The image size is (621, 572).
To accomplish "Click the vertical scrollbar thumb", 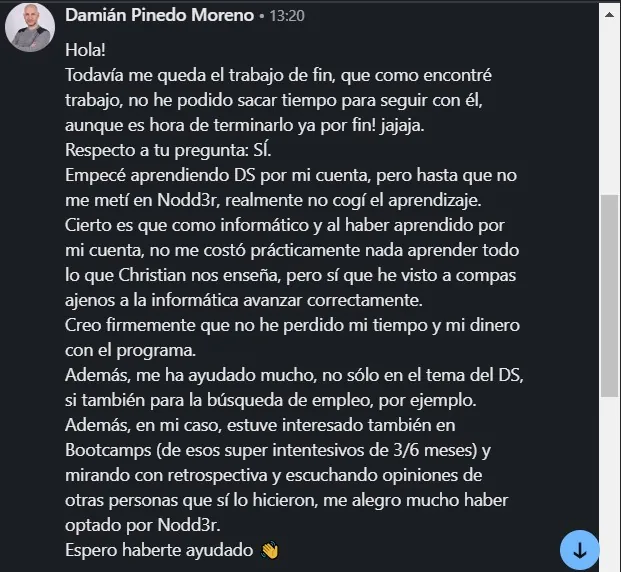I will (x=610, y=296).
